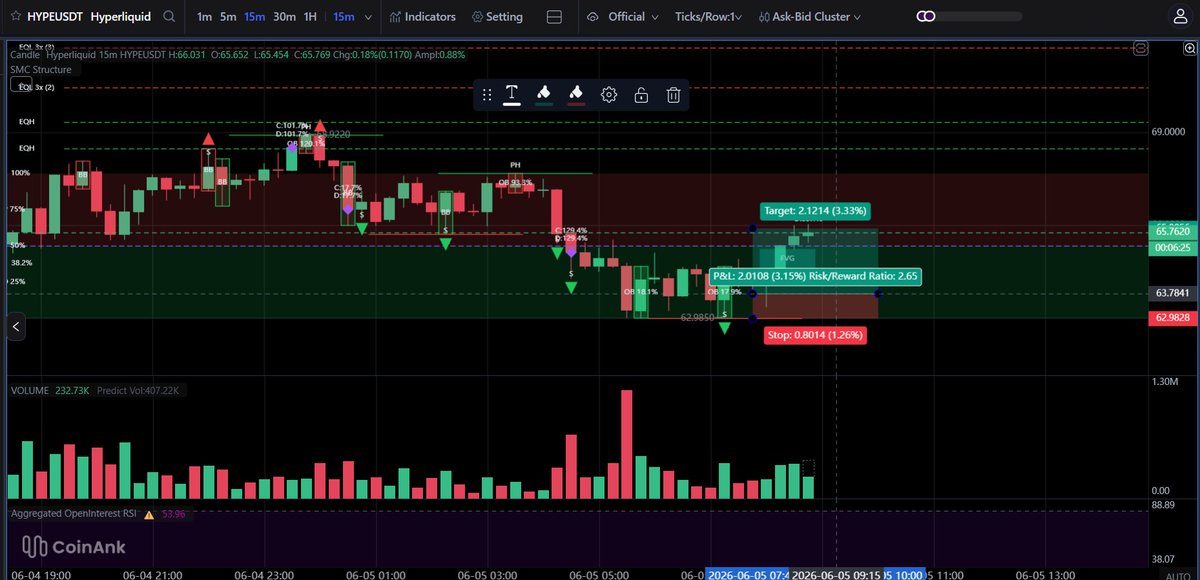This screenshot has height=580, width=1200.
Task: Click the Aggregated OpenInterest RSI warning icon
Action: [x=149, y=514]
